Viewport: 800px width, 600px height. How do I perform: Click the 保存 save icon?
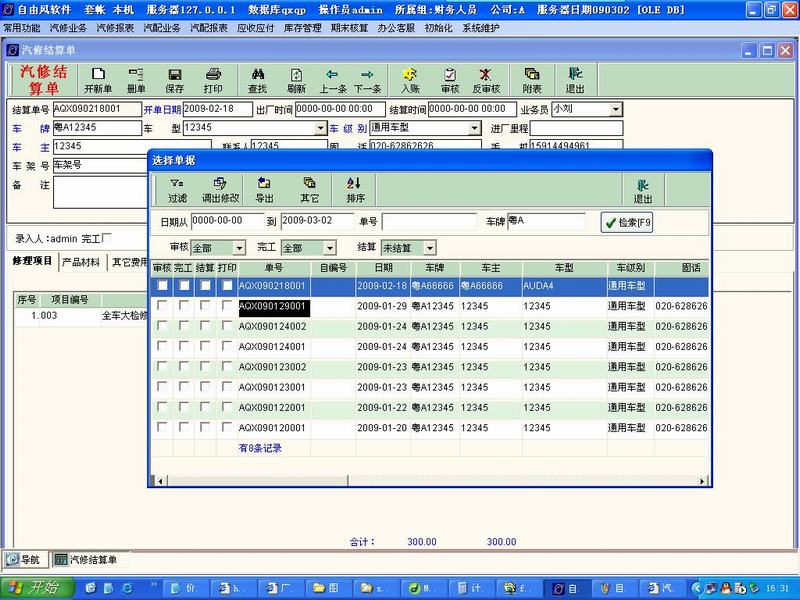click(x=174, y=81)
